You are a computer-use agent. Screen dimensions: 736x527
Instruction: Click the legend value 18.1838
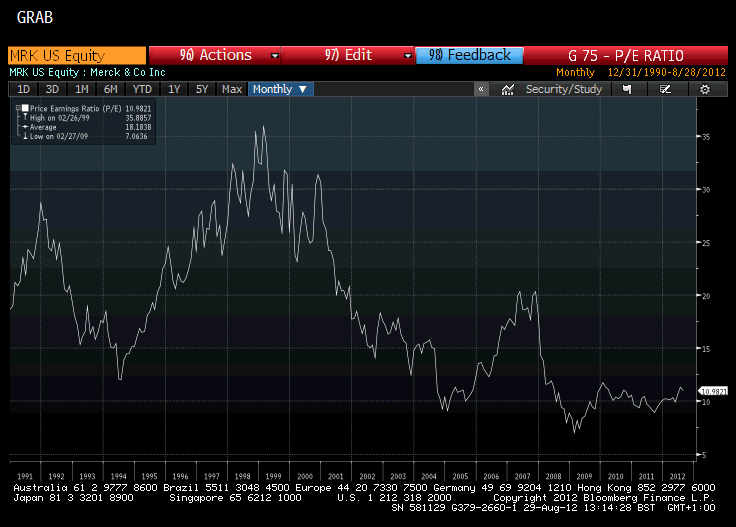coord(138,127)
